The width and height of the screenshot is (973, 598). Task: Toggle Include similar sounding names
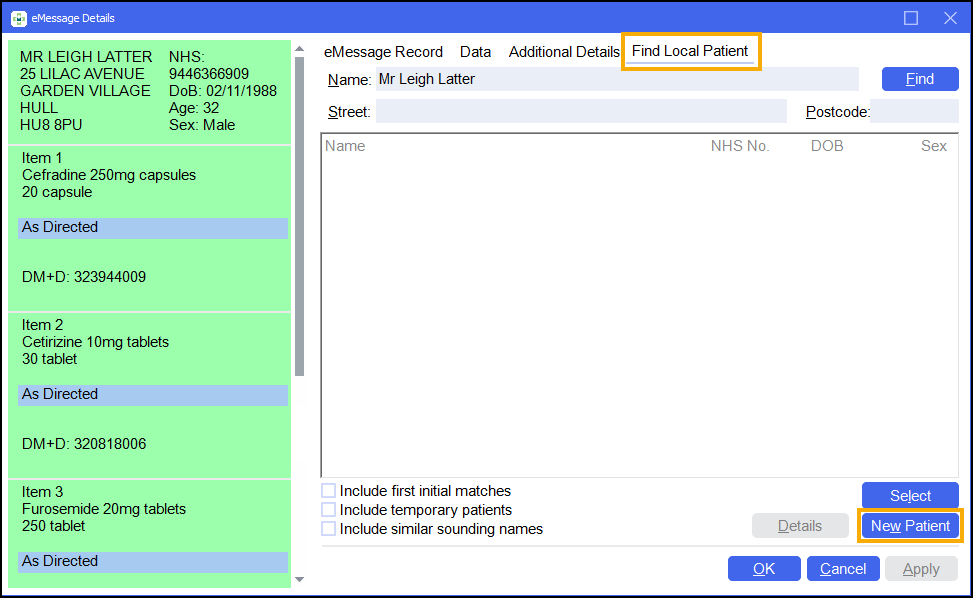click(329, 529)
